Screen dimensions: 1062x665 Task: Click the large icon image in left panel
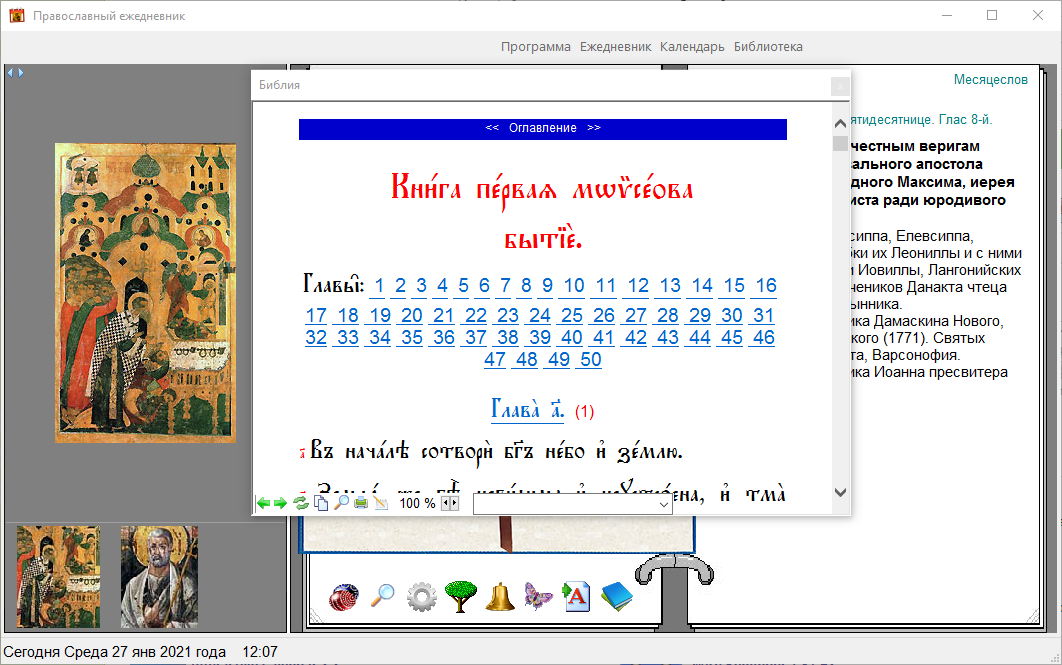(x=146, y=293)
